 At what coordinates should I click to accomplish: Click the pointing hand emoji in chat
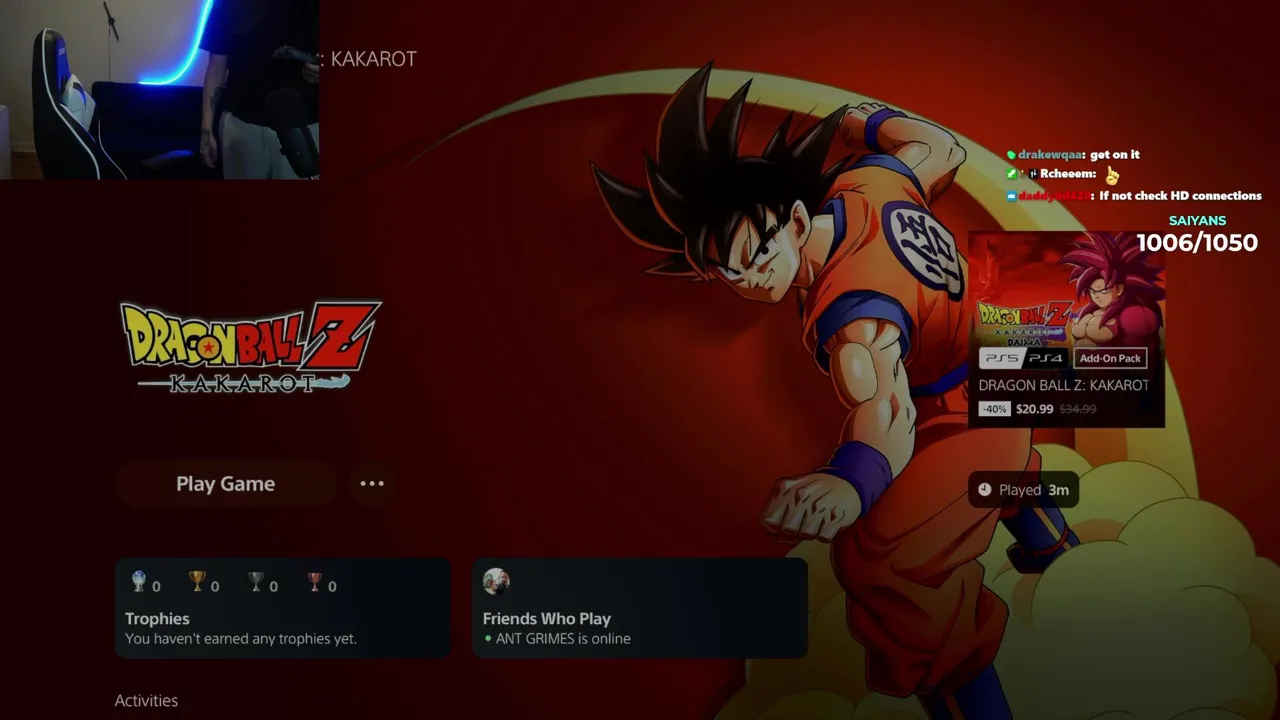pyautogui.click(x=1112, y=175)
